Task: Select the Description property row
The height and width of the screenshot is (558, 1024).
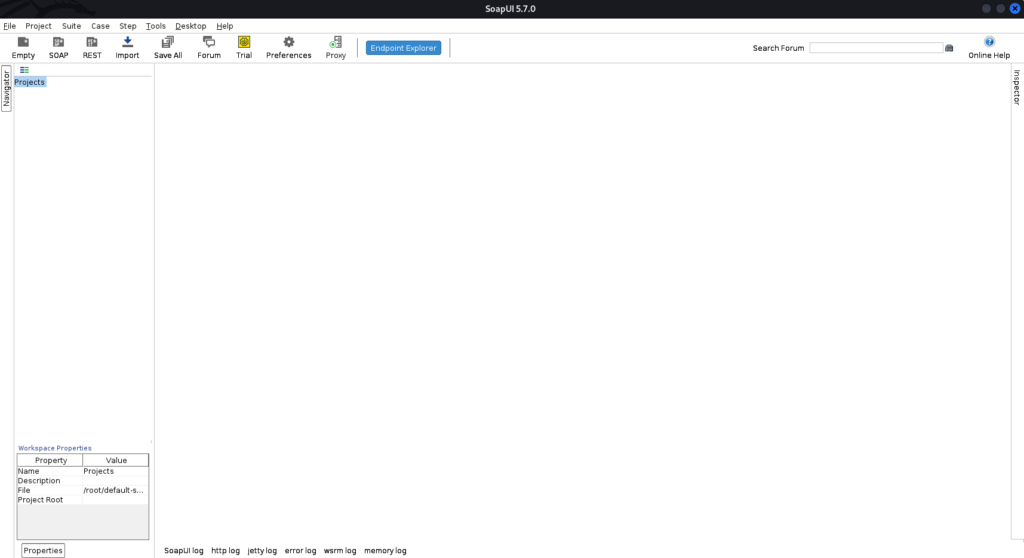Action: [83, 481]
